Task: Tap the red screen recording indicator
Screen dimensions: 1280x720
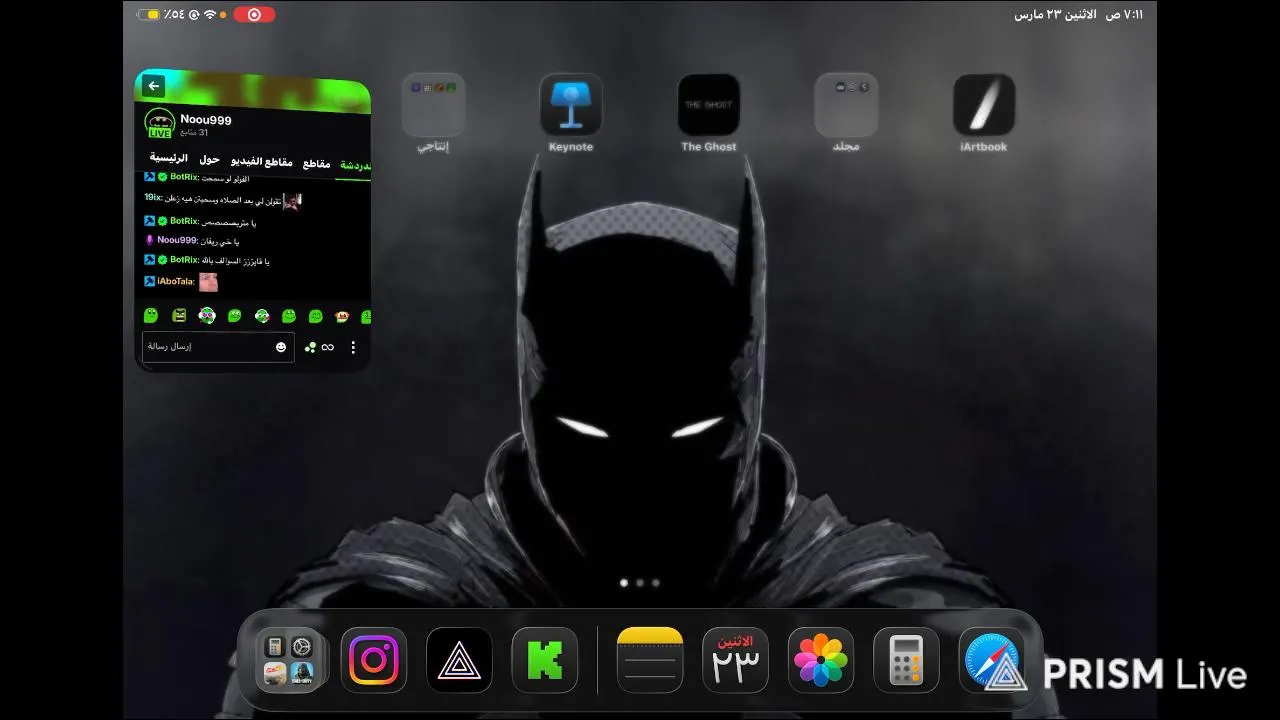Action: click(x=254, y=14)
